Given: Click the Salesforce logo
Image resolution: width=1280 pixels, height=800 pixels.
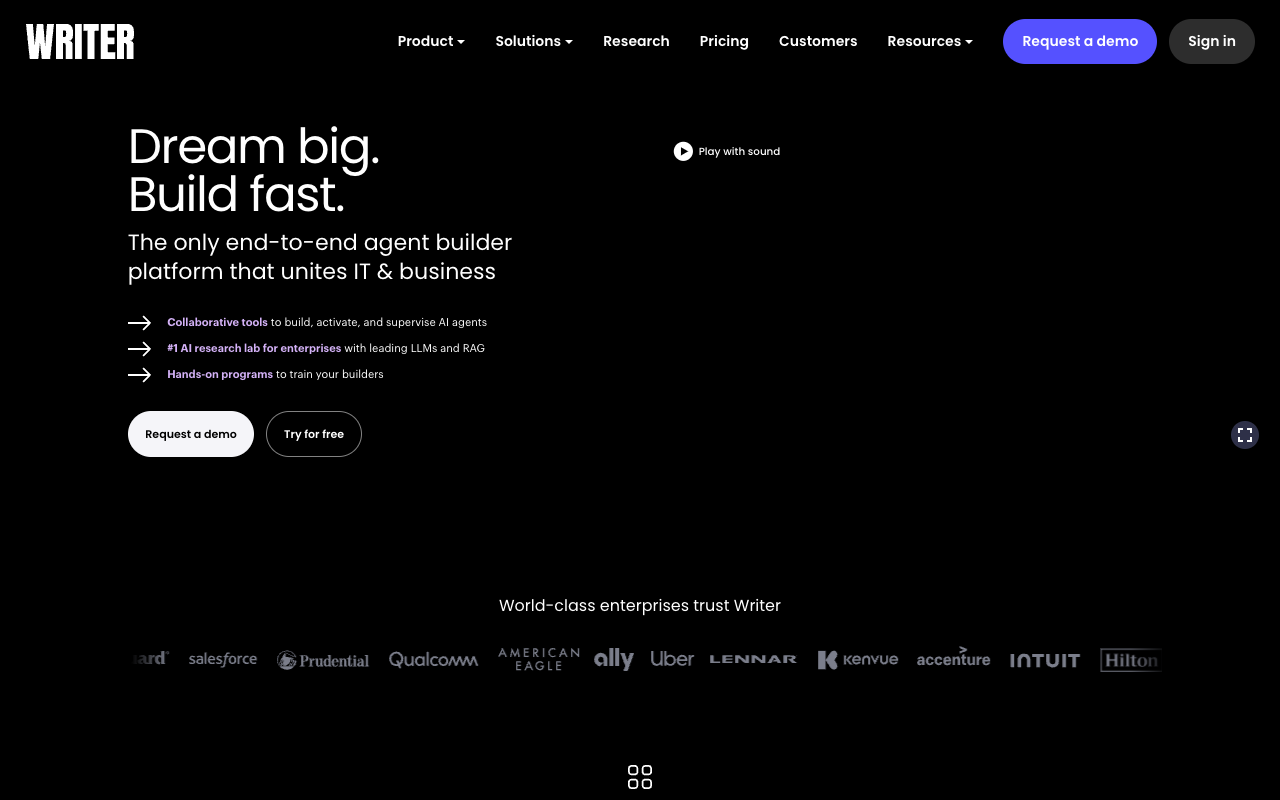Looking at the screenshot, I should coord(223,659).
